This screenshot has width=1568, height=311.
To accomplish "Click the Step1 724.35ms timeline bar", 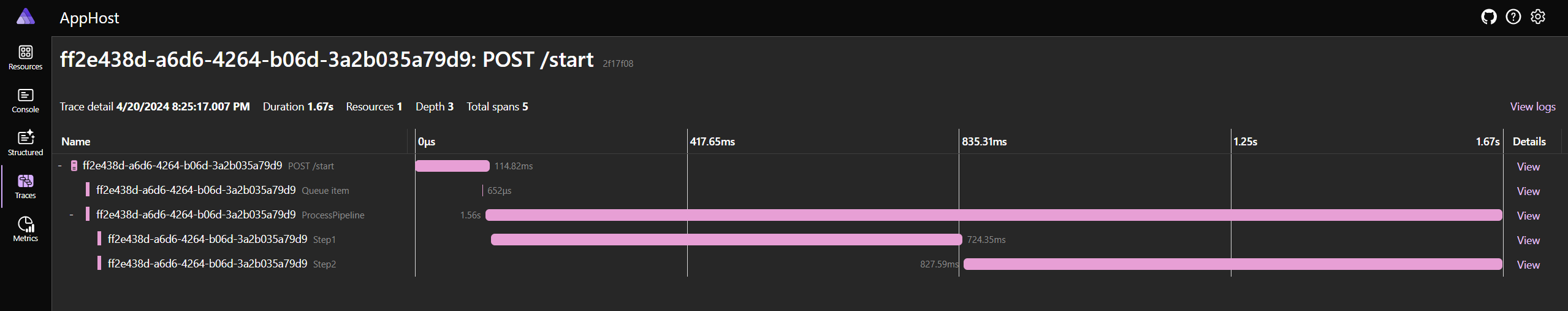I will (x=726, y=239).
